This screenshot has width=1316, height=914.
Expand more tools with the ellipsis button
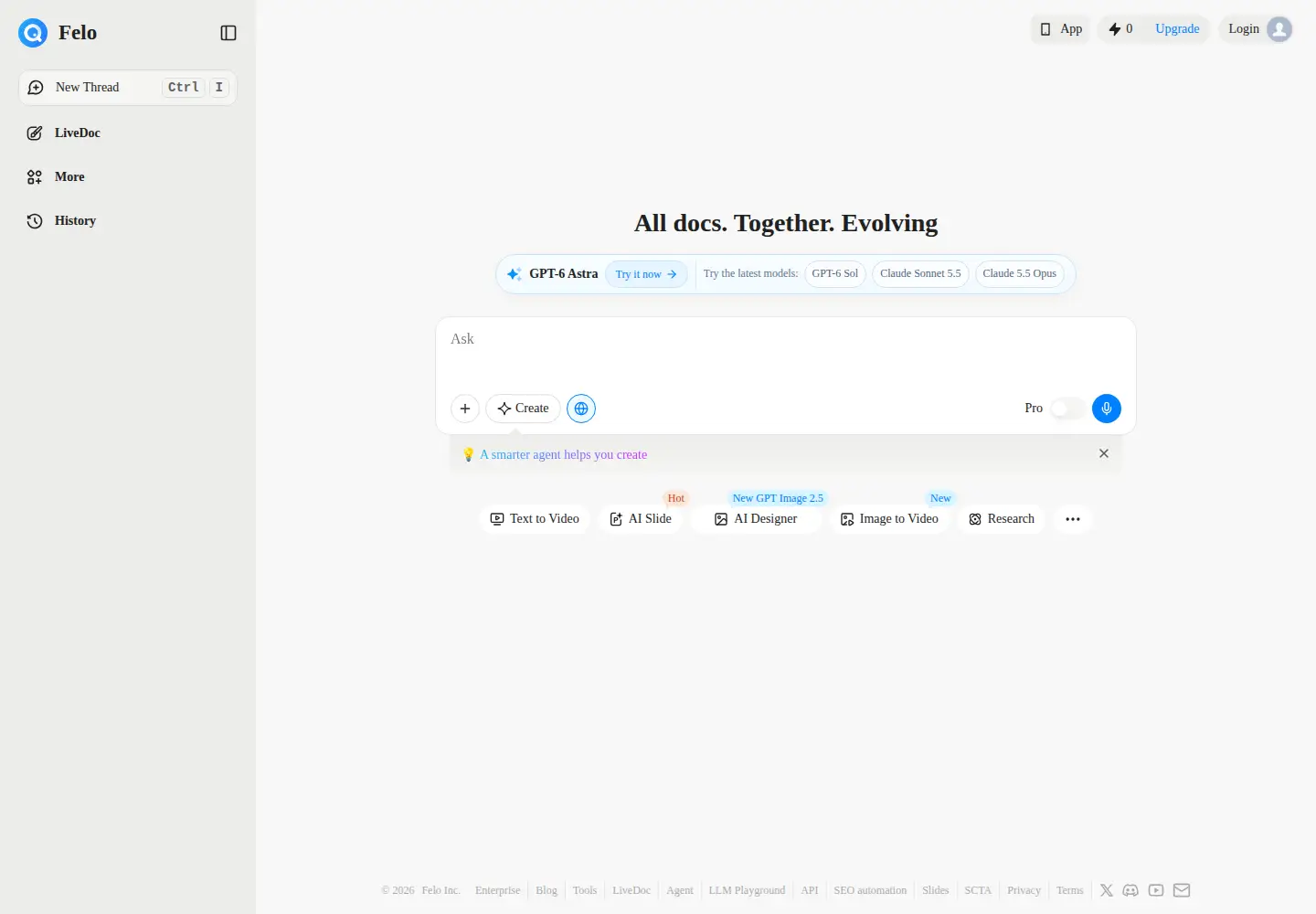[1073, 519]
